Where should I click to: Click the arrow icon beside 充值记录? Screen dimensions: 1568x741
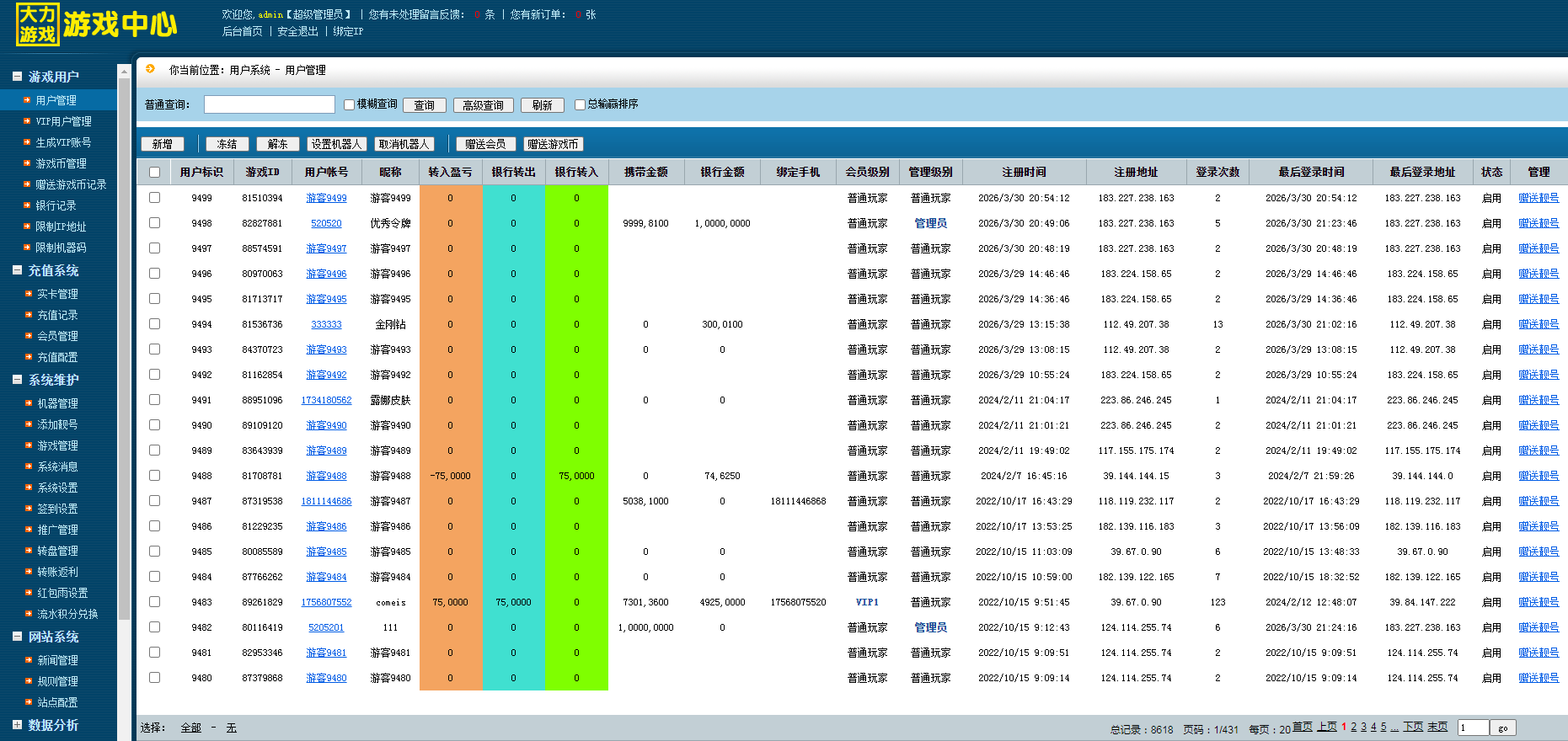point(29,315)
